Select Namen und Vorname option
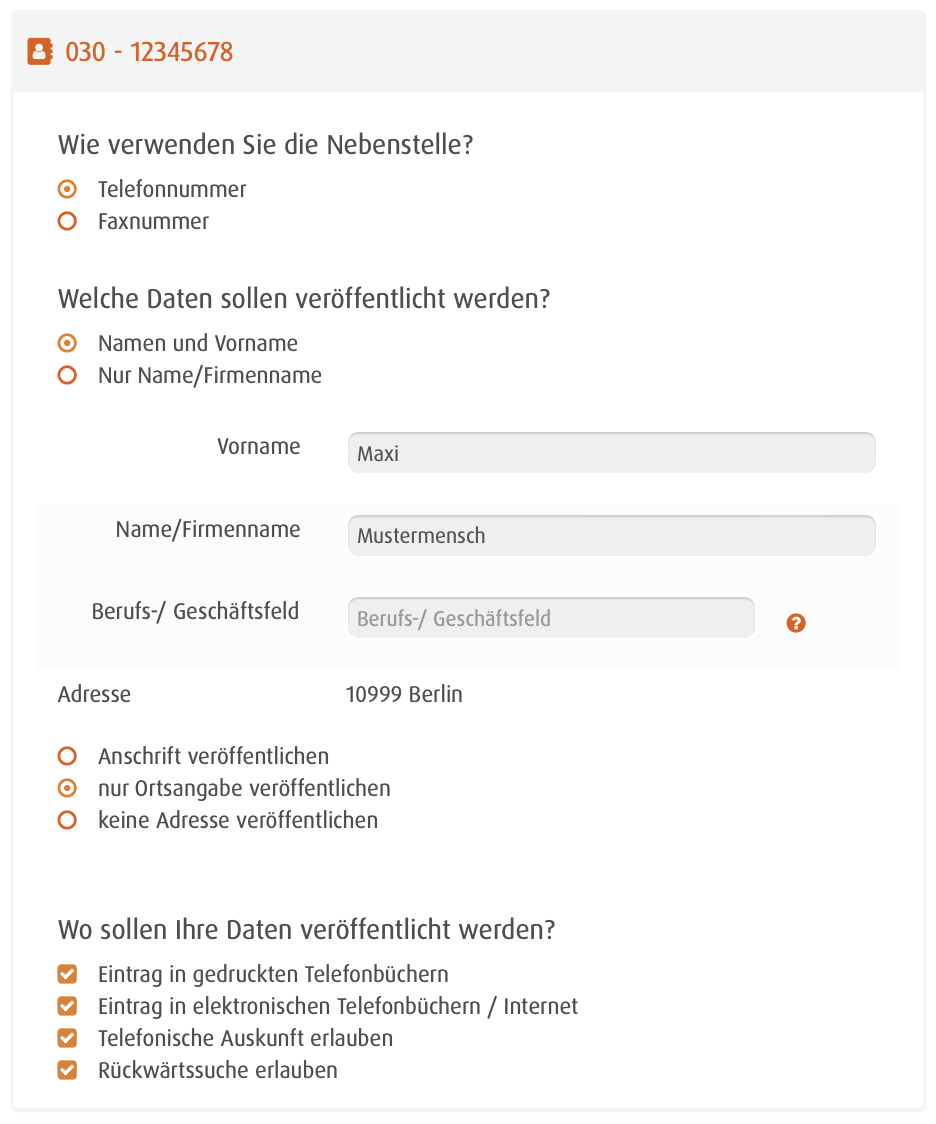The image size is (936, 1124). point(67,343)
